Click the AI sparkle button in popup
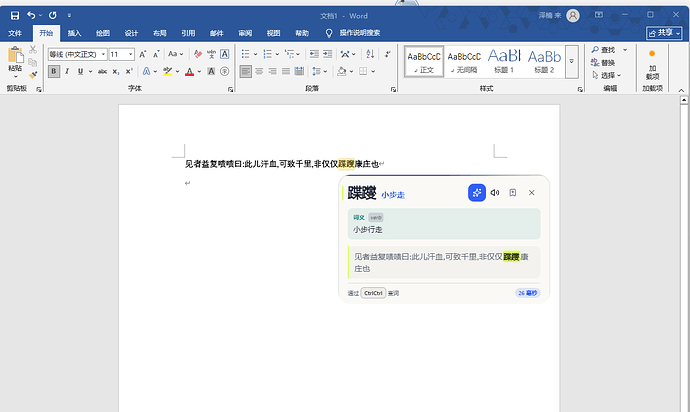690x412 pixels. 477,193
